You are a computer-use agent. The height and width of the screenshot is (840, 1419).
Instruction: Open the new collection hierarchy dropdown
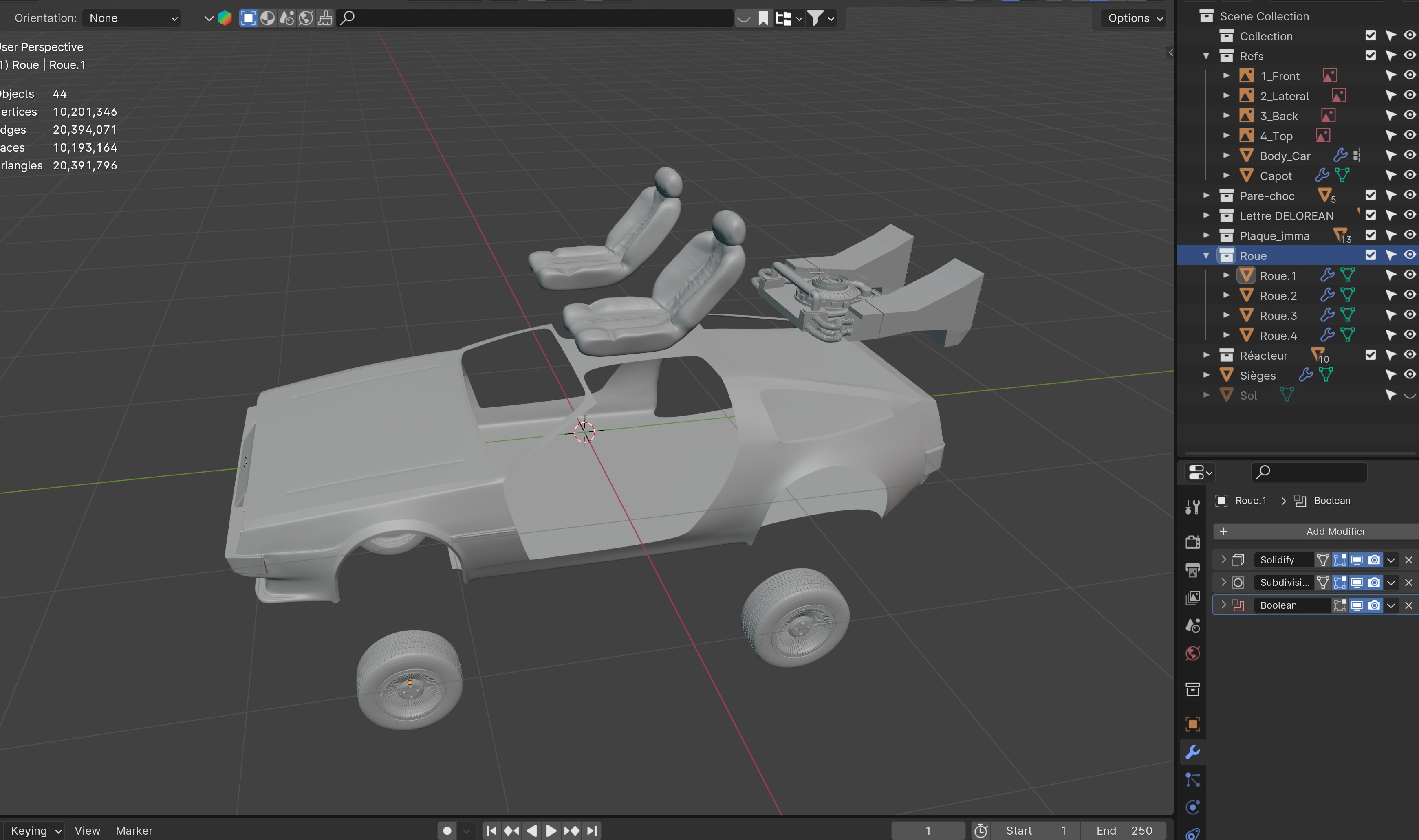coord(789,18)
